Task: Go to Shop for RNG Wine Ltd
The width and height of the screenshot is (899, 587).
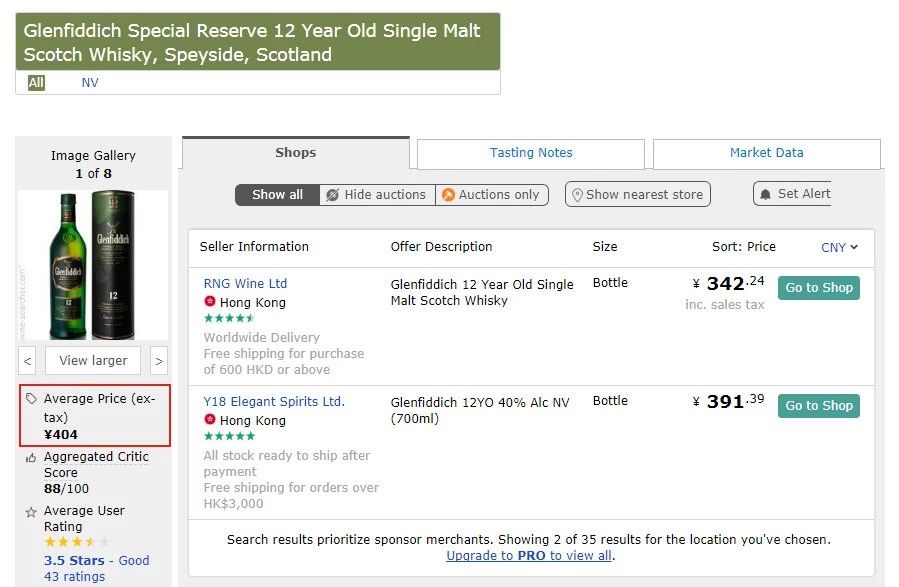Action: tap(818, 288)
